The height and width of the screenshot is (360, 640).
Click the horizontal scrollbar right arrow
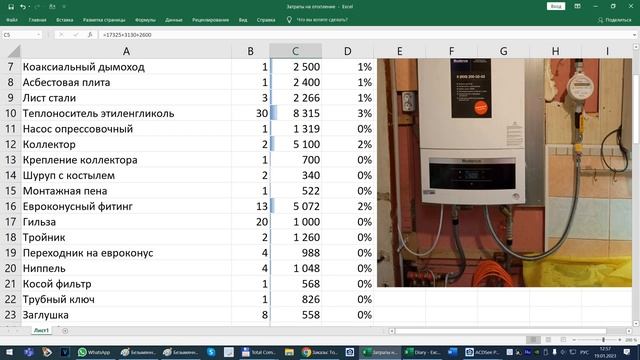point(629,331)
